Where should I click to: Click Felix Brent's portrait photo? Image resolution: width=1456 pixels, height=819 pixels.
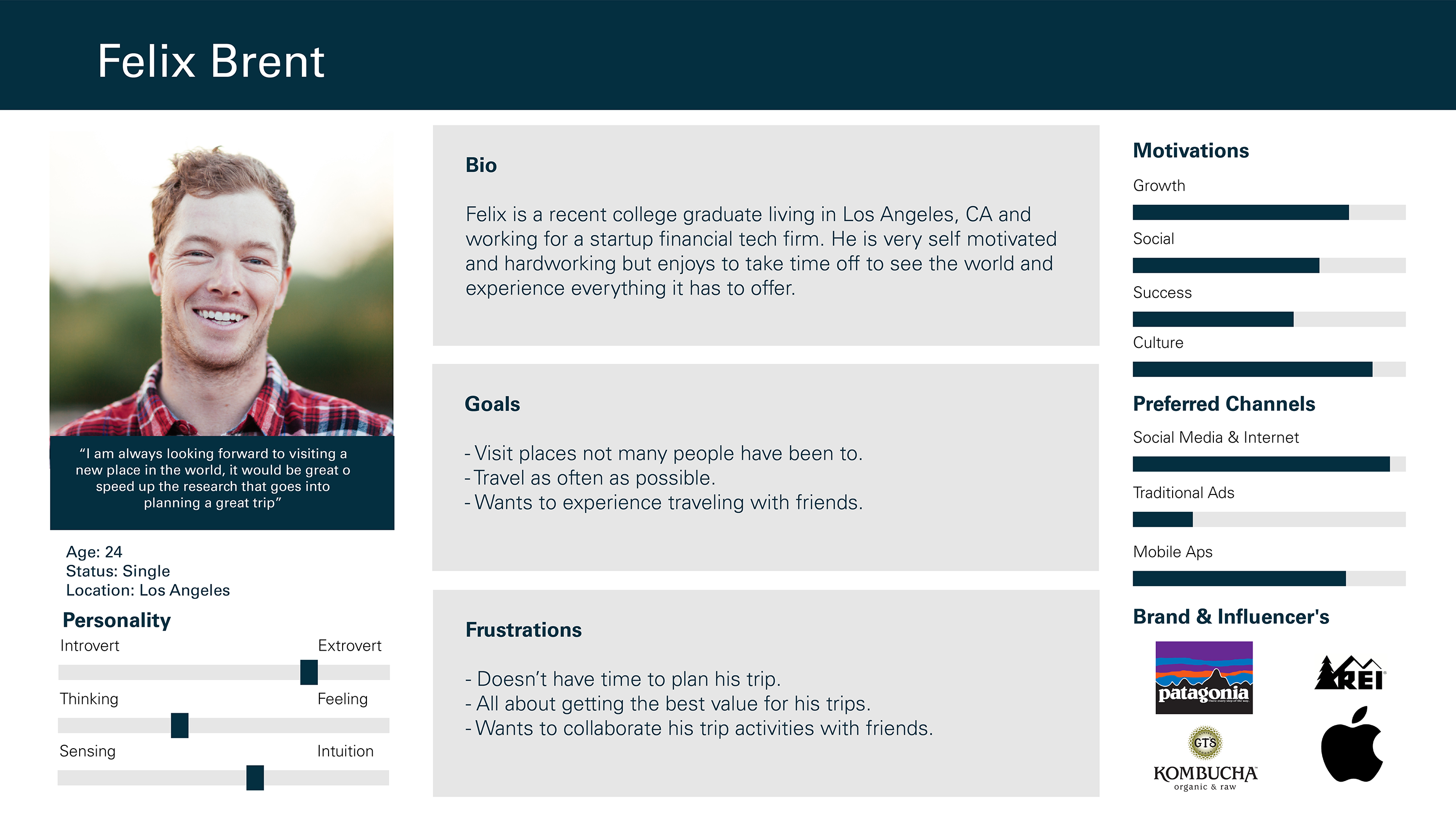pyautogui.click(x=222, y=284)
